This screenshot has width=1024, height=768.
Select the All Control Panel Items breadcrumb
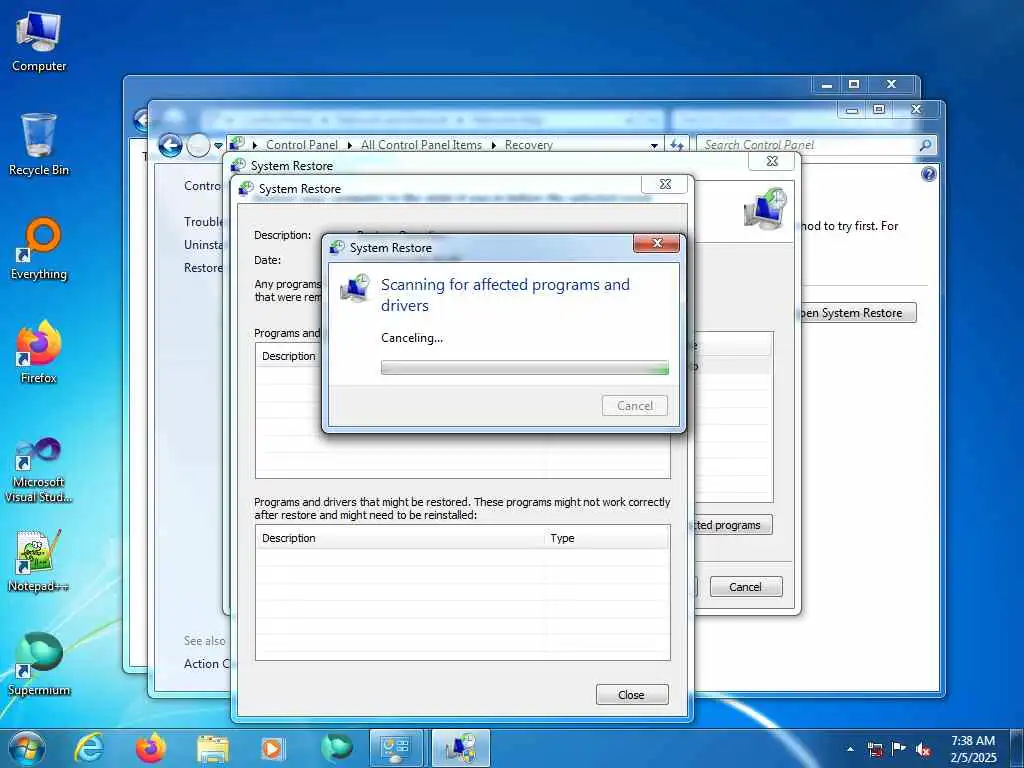(421, 145)
